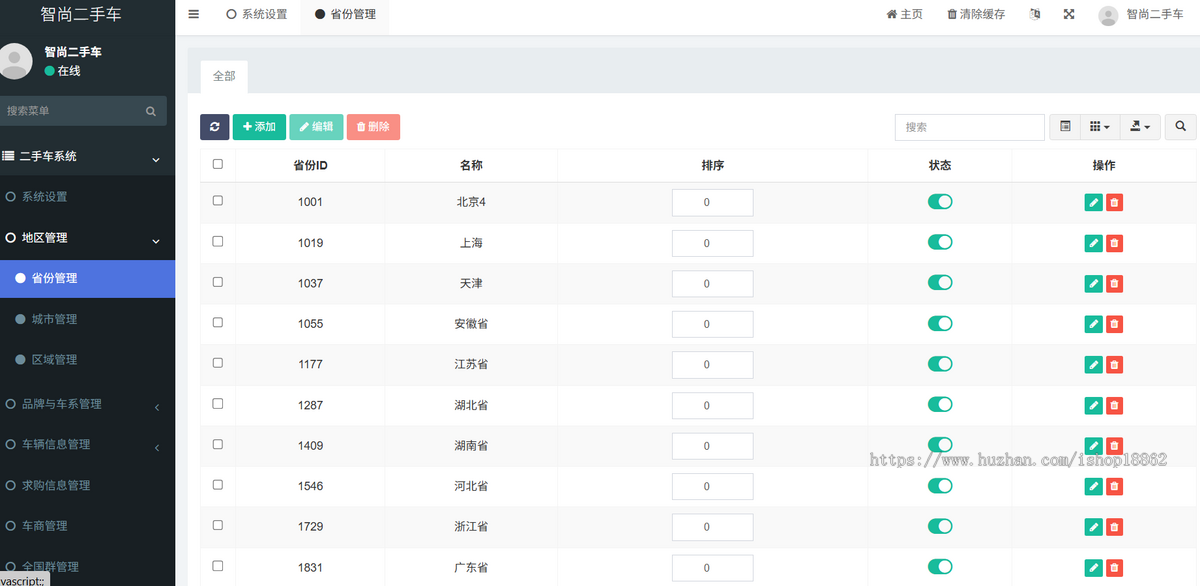Click the green 添加 button
This screenshot has width=1200, height=586.
tap(259, 127)
